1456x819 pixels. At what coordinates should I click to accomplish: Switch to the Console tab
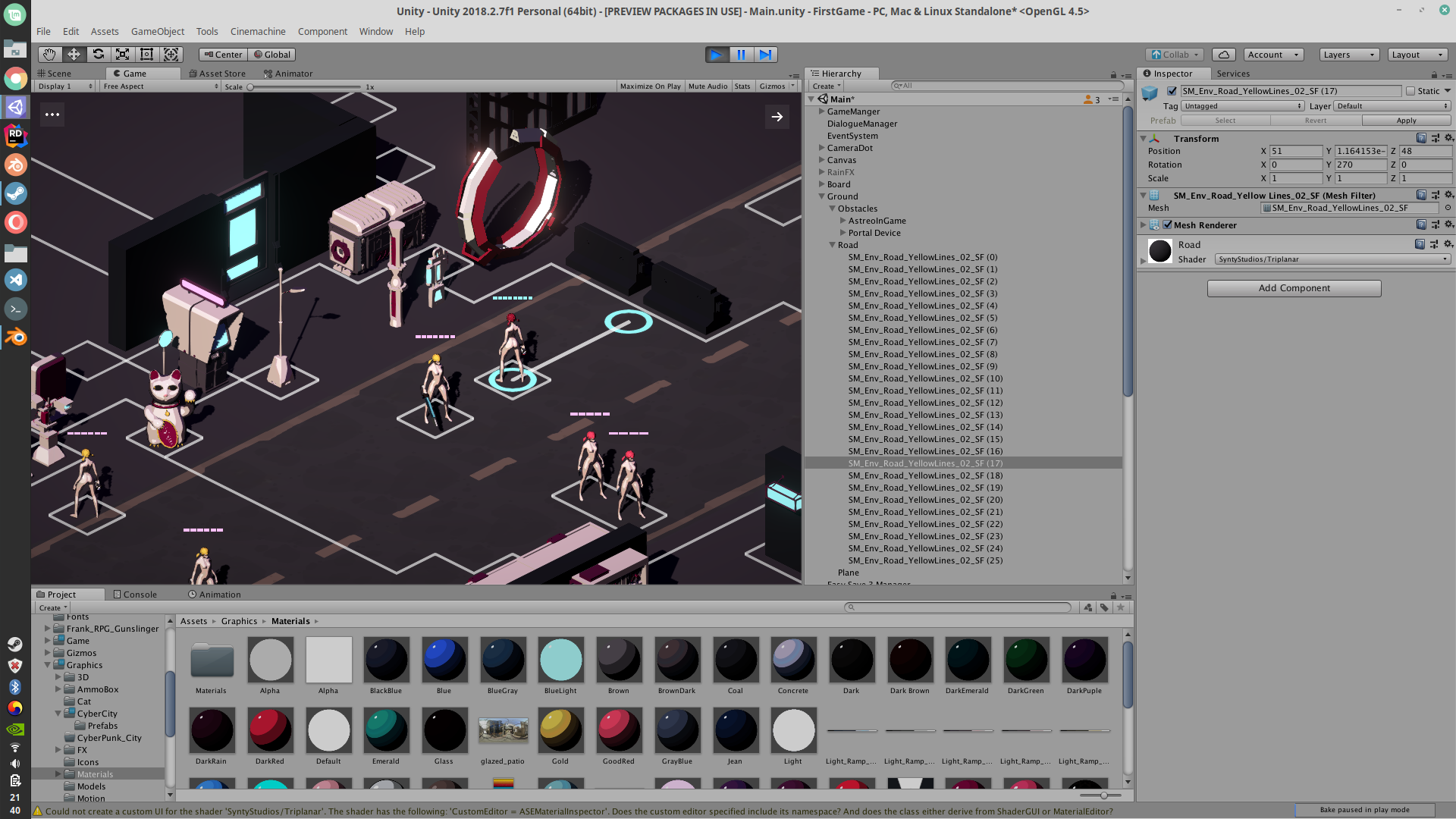136,595
